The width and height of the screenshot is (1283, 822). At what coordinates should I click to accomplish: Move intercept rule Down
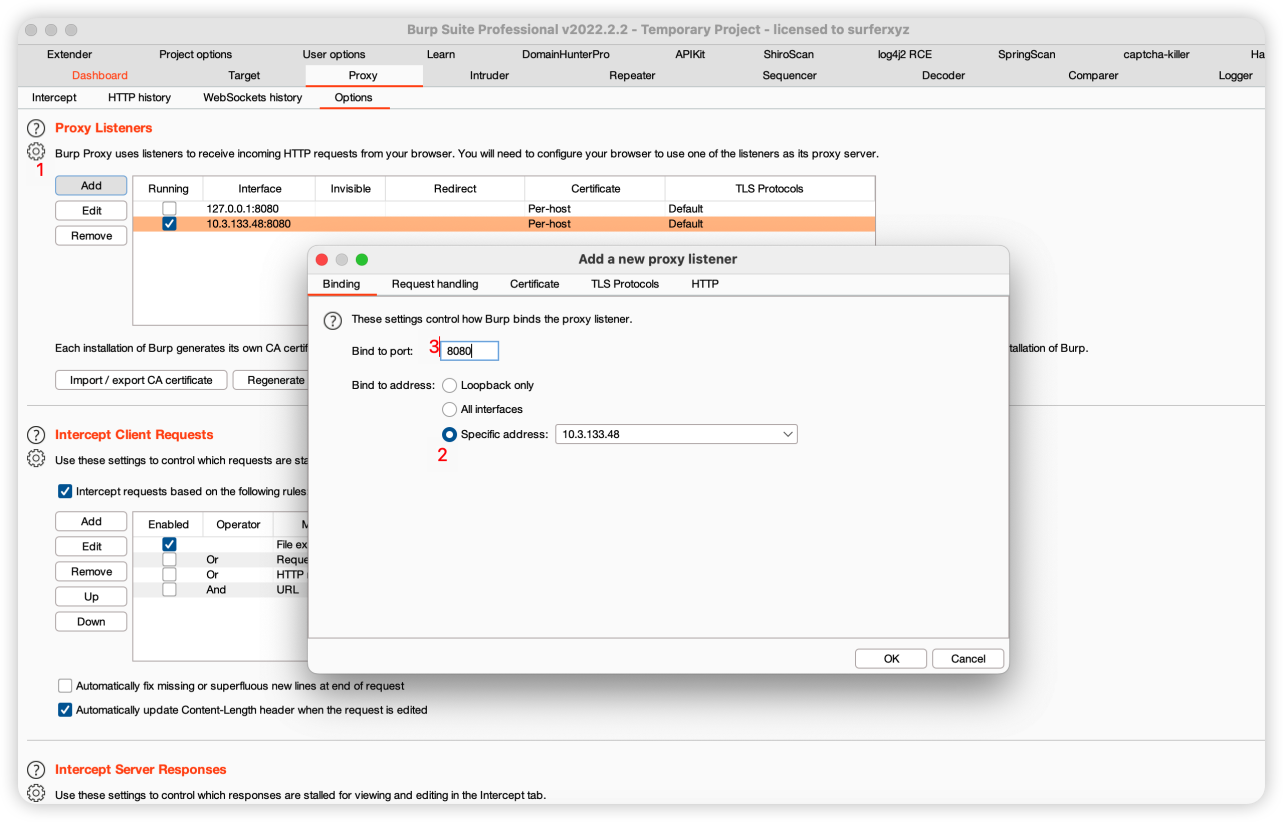(x=91, y=621)
